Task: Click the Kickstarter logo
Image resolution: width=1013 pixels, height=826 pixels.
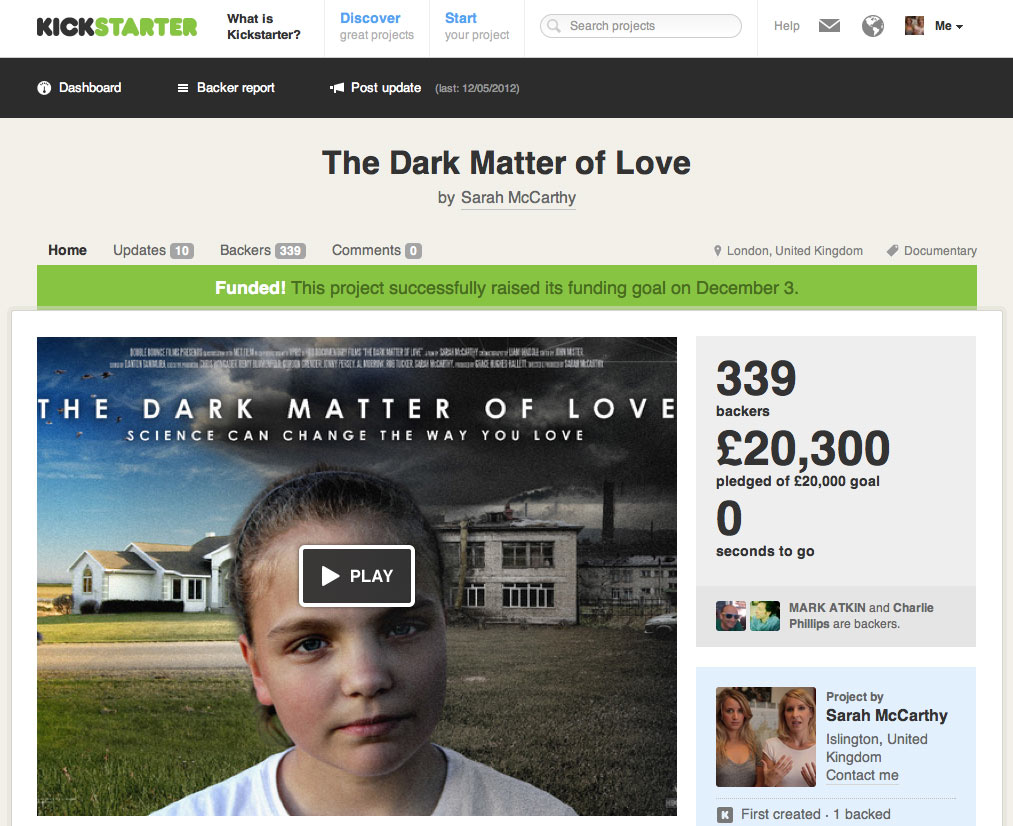Action: point(117,26)
